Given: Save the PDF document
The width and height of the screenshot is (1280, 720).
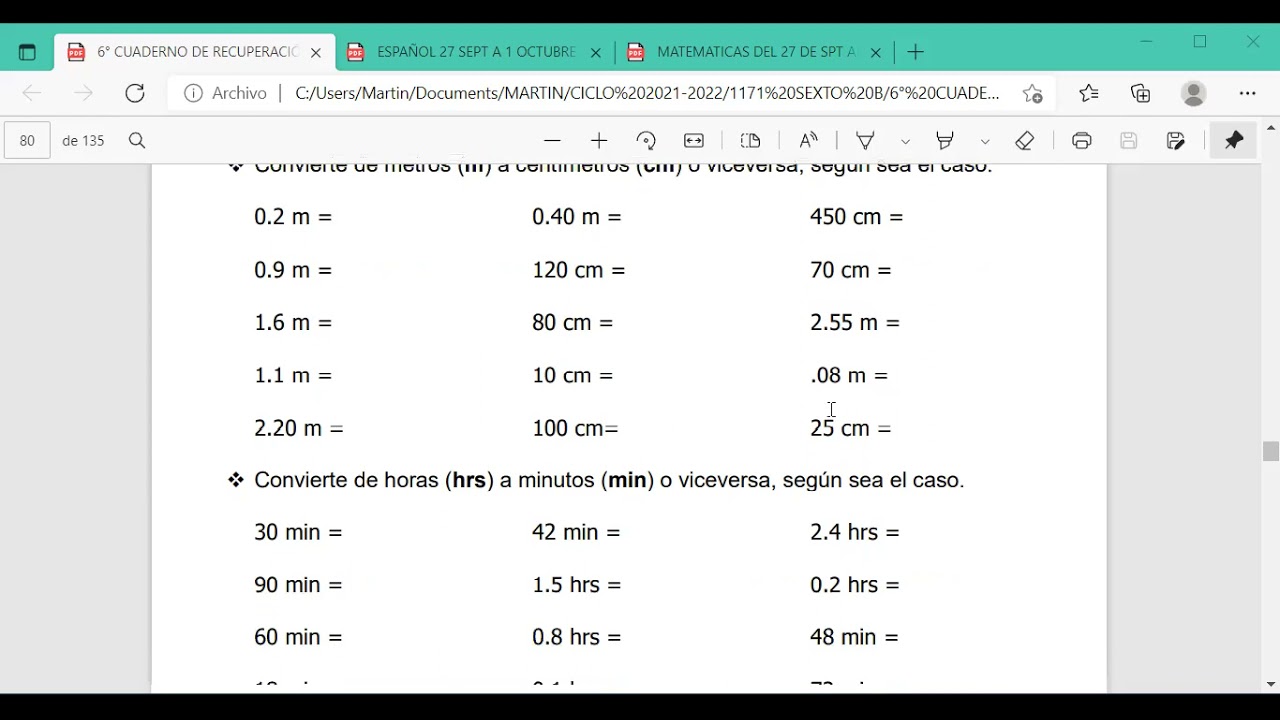Looking at the screenshot, I should pos(1129,141).
